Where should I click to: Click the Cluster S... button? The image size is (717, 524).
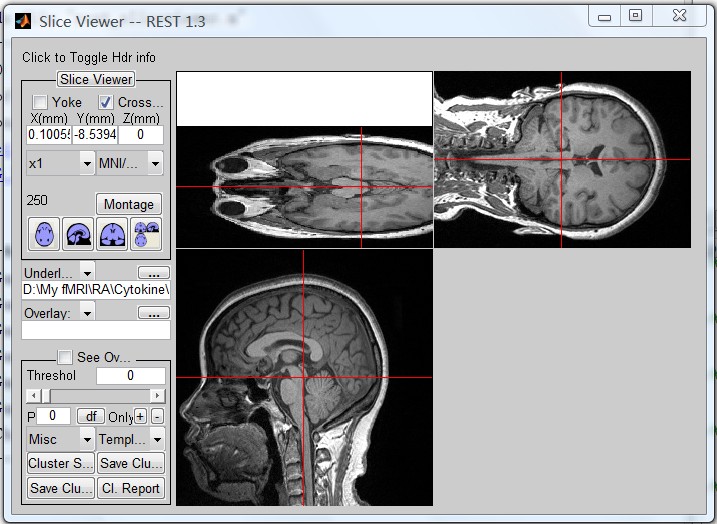point(61,463)
